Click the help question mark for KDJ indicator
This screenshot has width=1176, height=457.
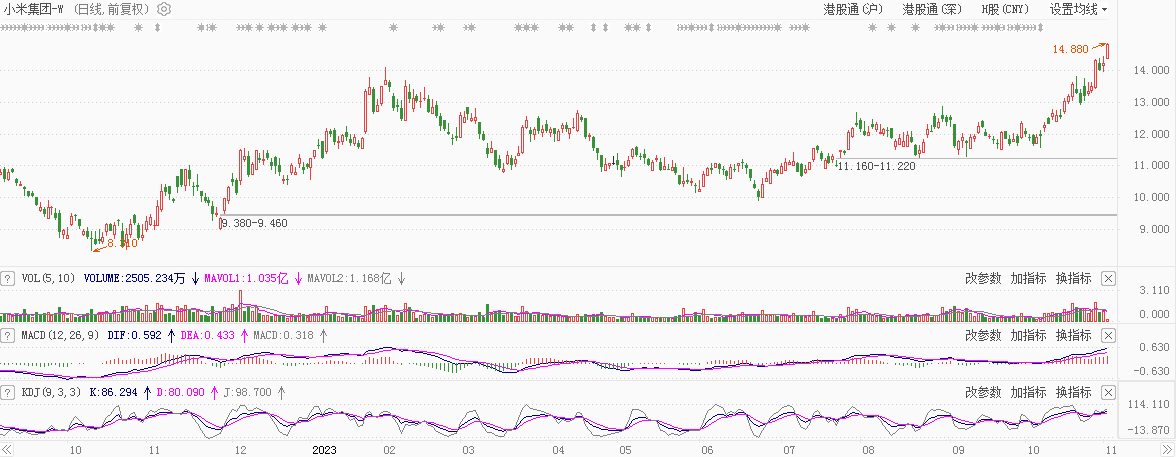(x=8, y=393)
